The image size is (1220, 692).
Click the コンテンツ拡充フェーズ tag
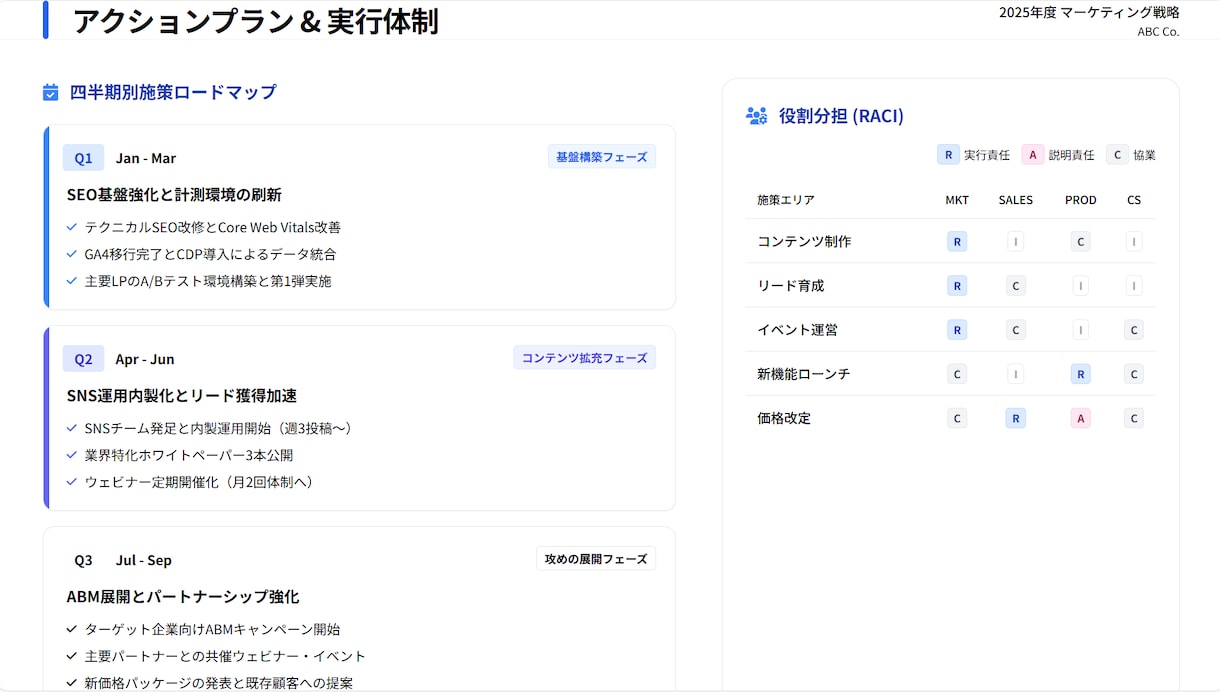click(585, 358)
